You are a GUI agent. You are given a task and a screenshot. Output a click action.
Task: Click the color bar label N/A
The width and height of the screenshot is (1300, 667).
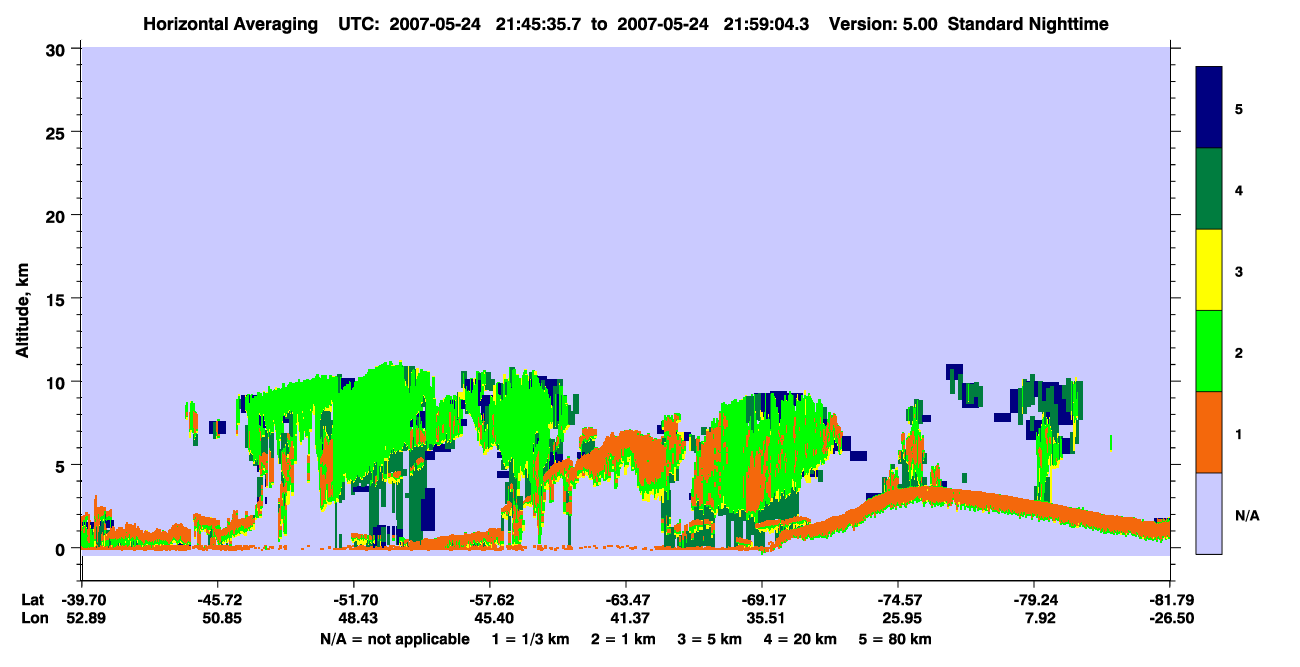pos(1246,516)
